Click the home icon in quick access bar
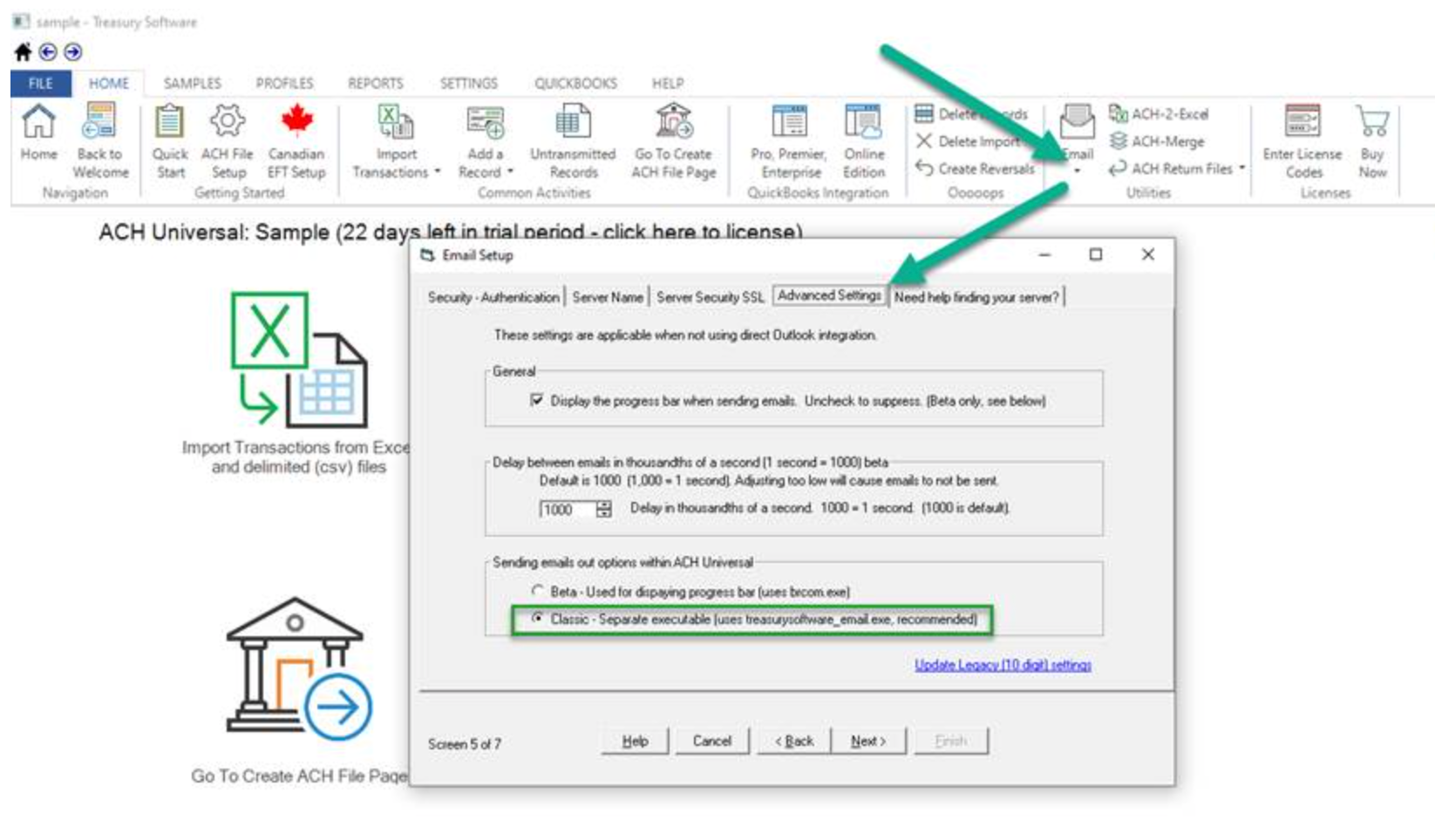Screen dimensions: 1435x840 click(x=24, y=52)
